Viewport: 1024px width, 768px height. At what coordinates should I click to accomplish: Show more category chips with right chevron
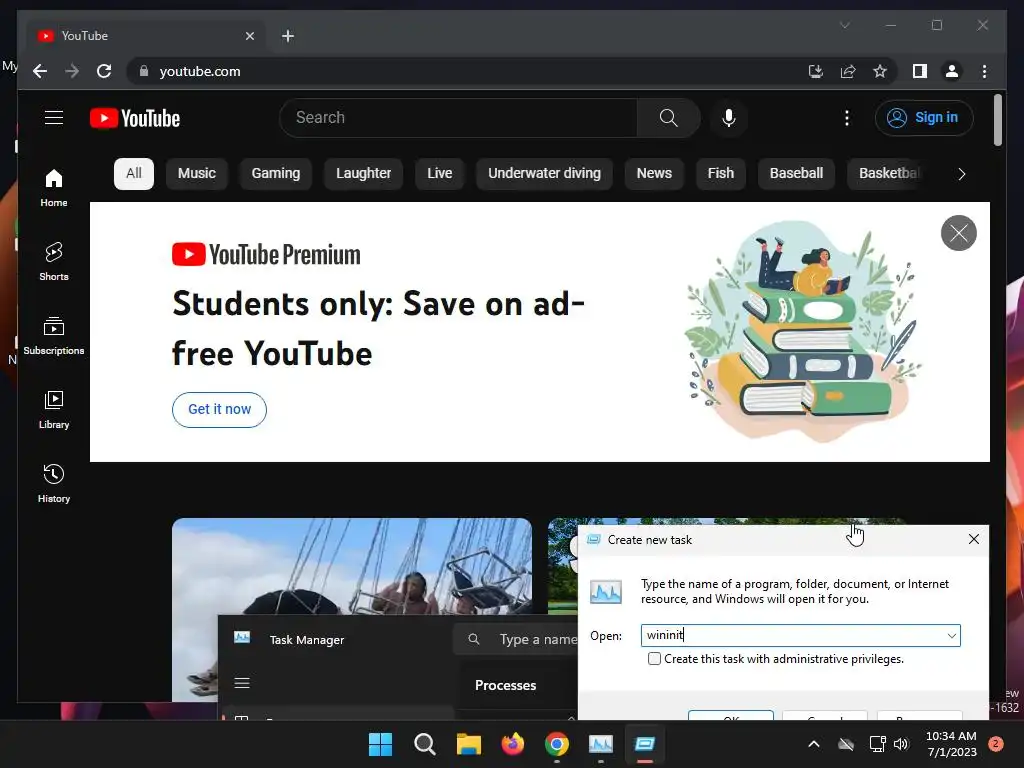961,174
